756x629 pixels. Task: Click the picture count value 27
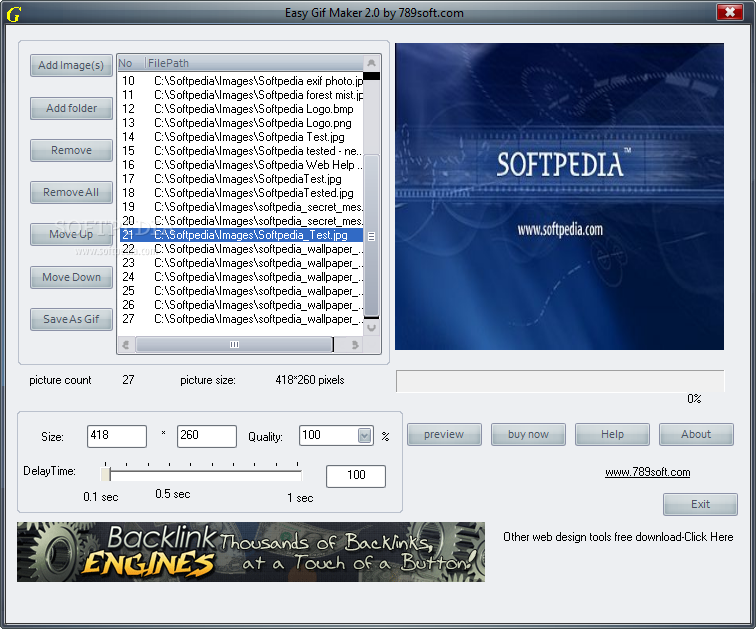[x=128, y=380]
